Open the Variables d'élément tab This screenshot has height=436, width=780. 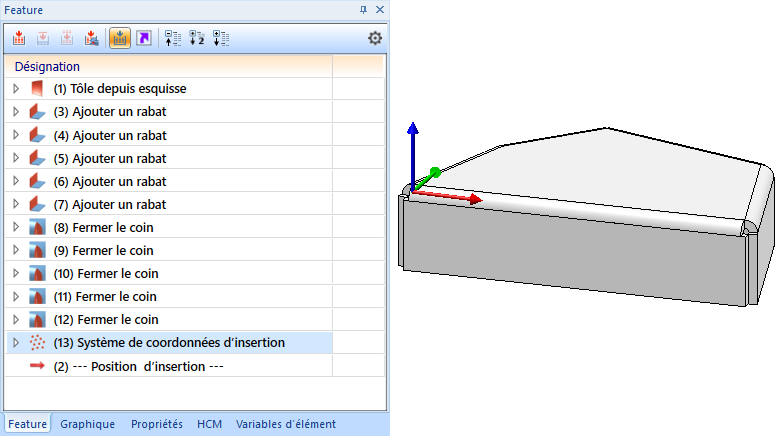point(286,424)
